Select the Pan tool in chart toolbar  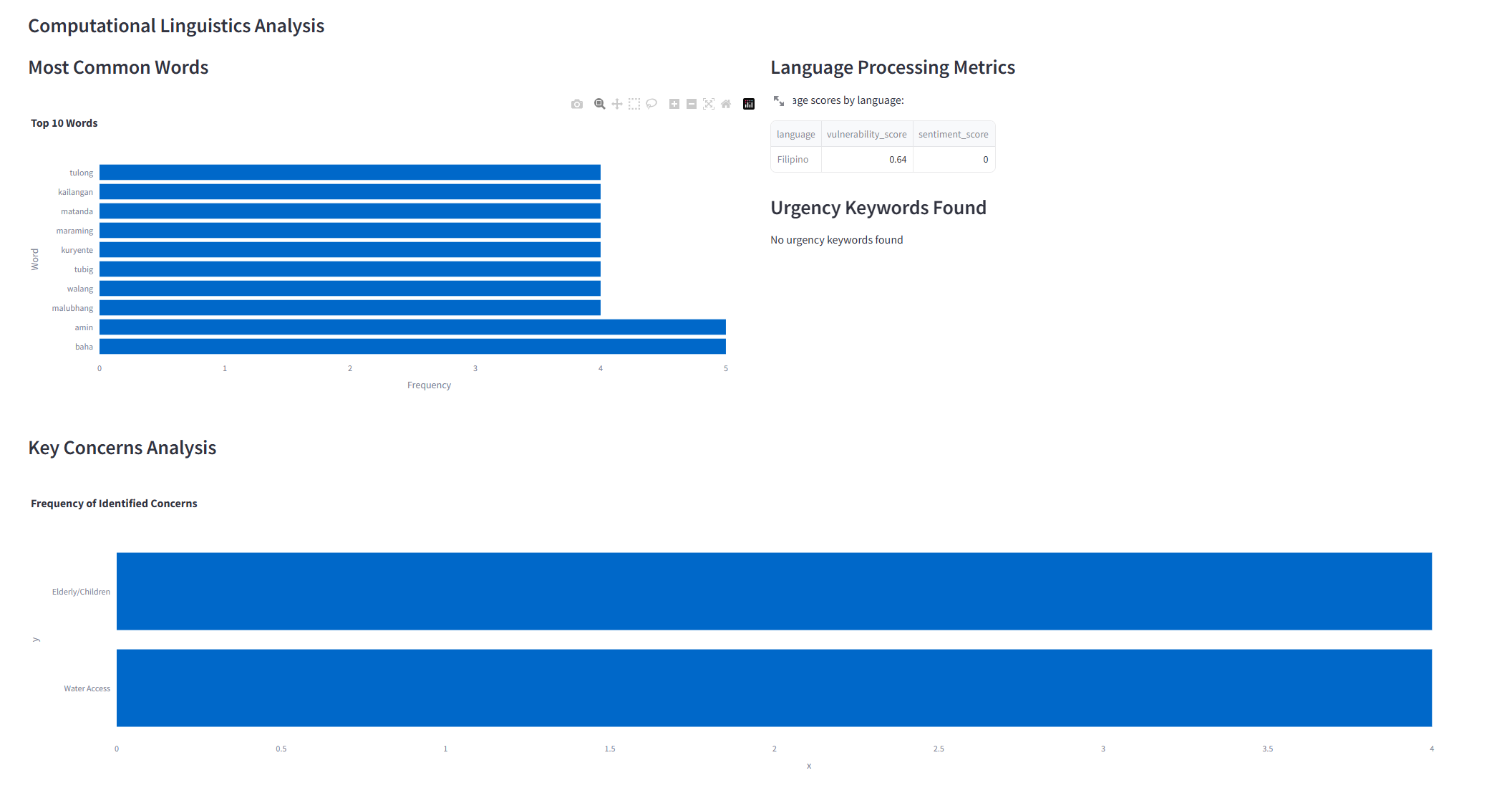[617, 104]
